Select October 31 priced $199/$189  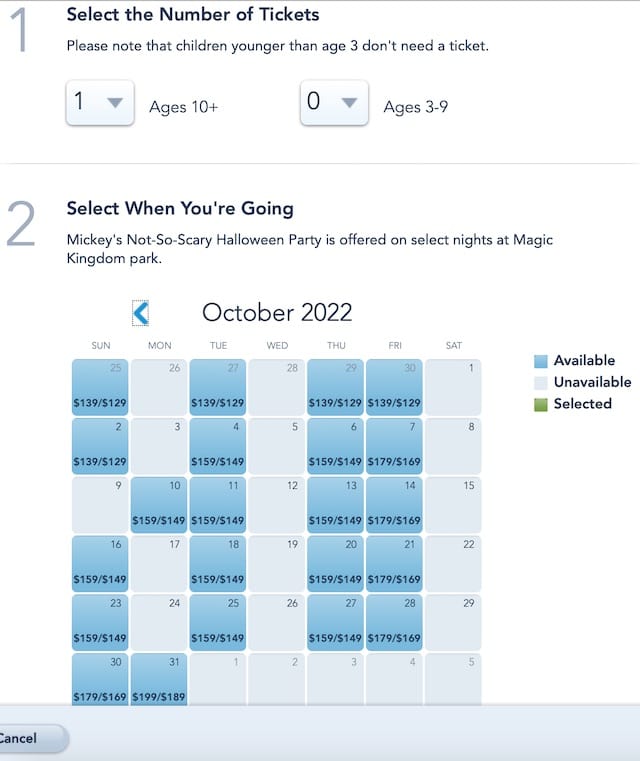[x=159, y=679]
